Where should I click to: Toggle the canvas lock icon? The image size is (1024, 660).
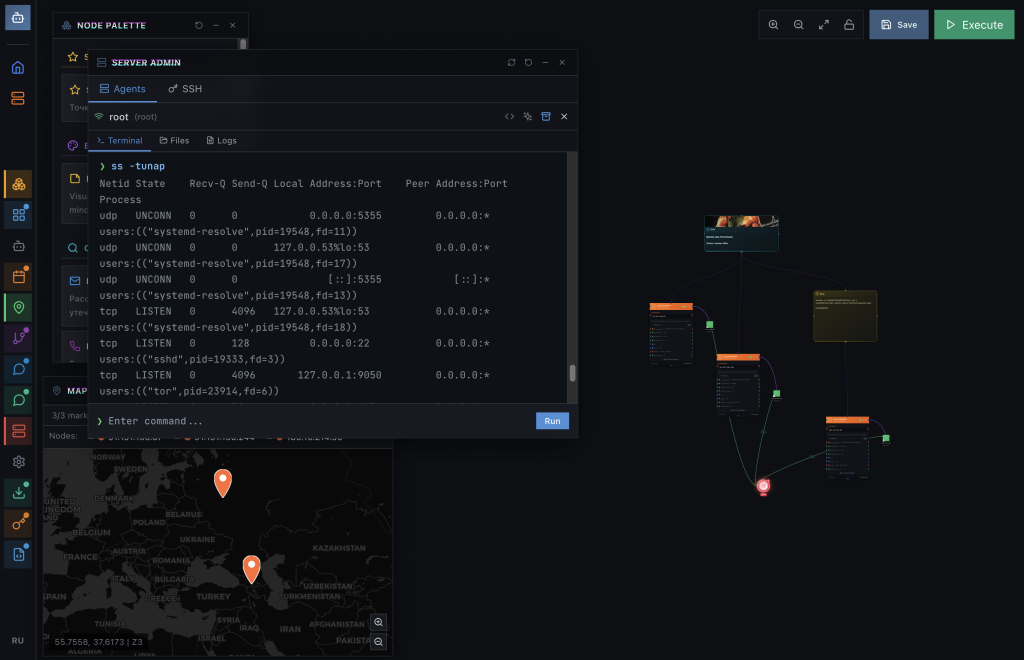coord(849,25)
